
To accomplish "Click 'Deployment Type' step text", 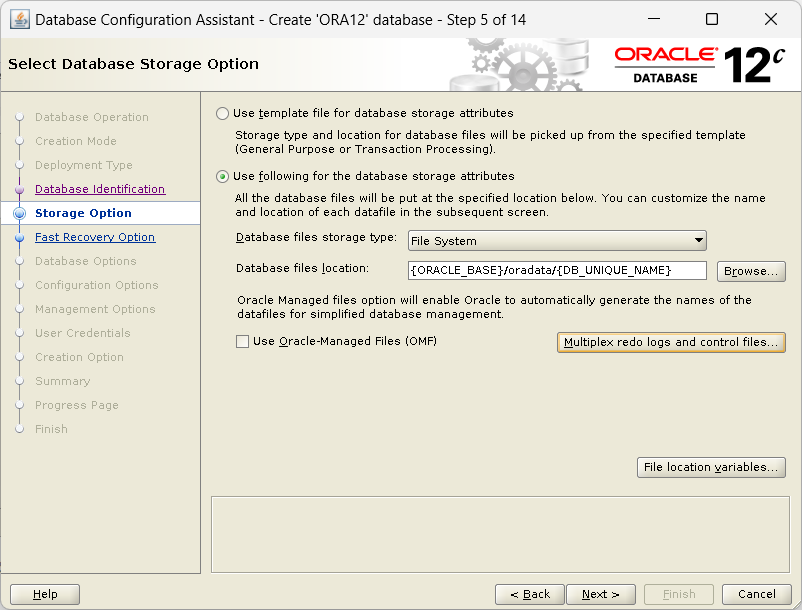I will pos(84,165).
